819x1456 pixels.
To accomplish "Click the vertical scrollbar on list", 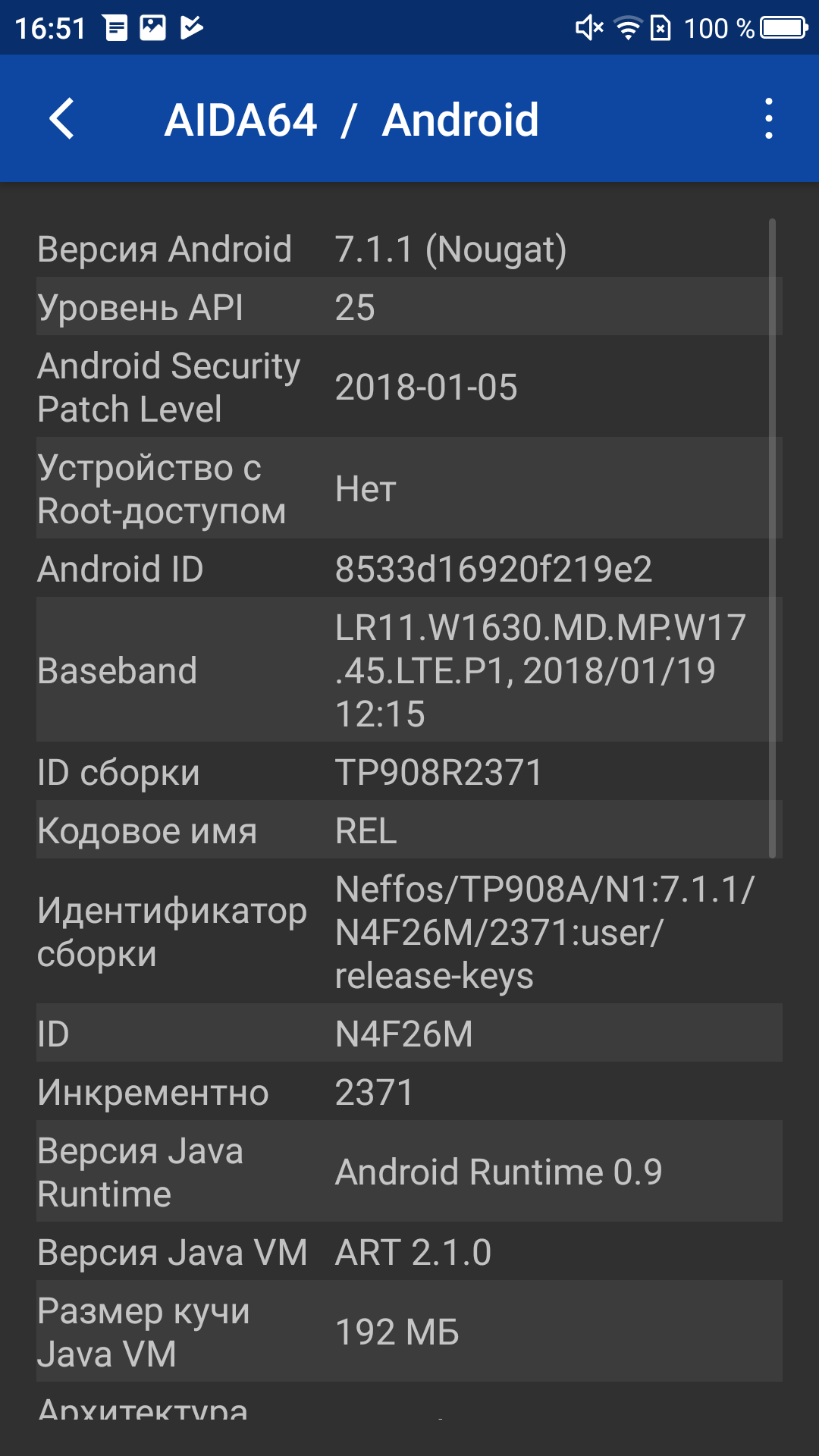I will pyautogui.click(x=772, y=538).
